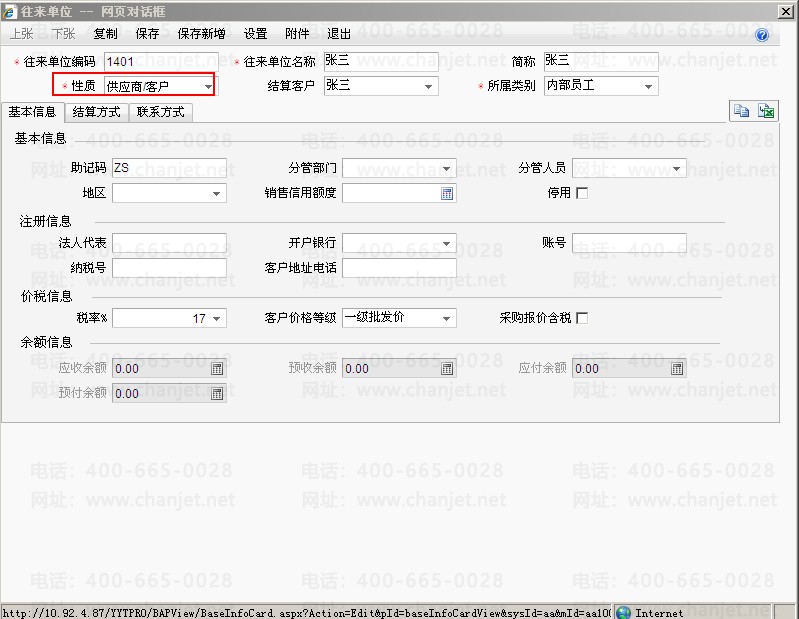Click the Internet zone globe icon

[623, 613]
